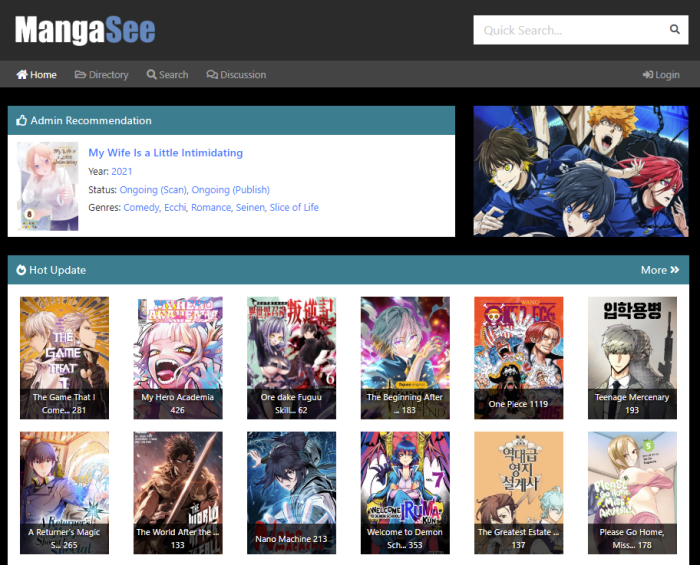Select the Seinen genre link
700x565 pixels.
(x=250, y=208)
